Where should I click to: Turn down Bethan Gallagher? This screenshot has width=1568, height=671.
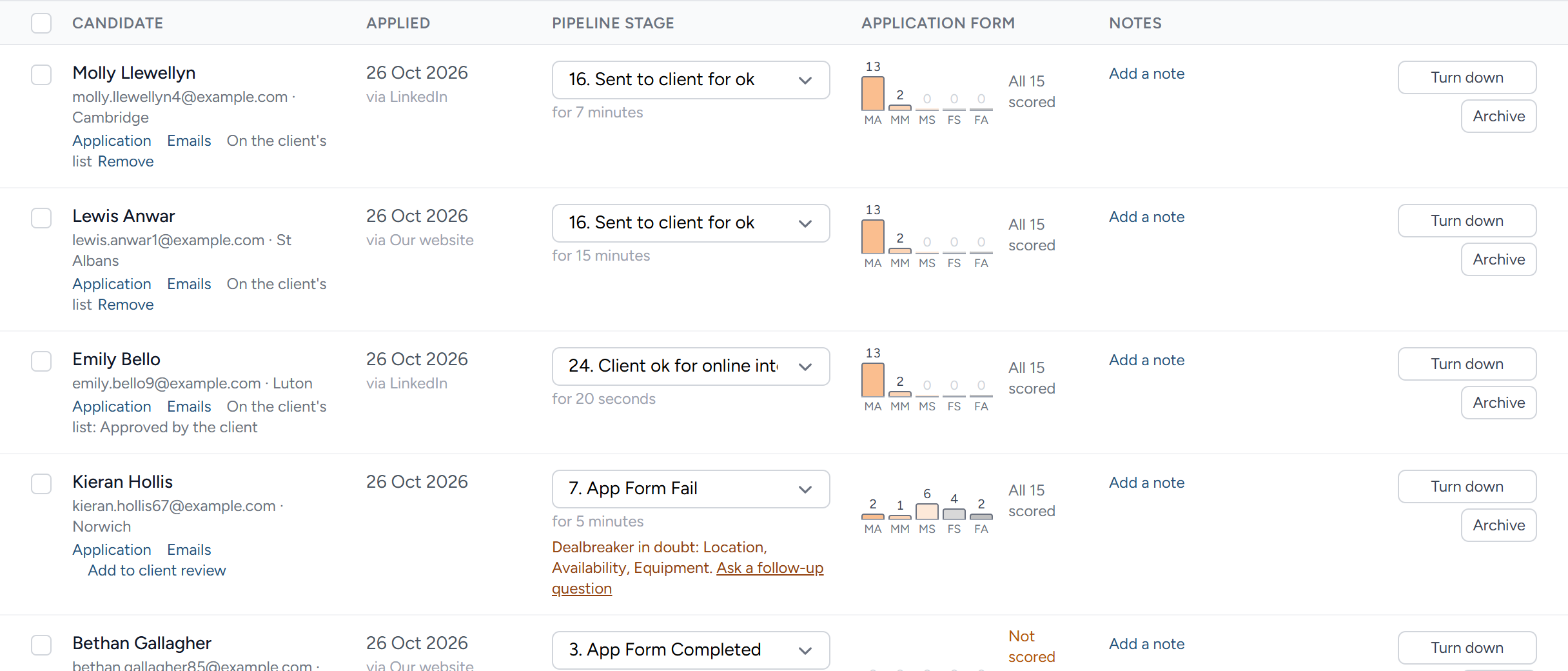tap(1467, 648)
